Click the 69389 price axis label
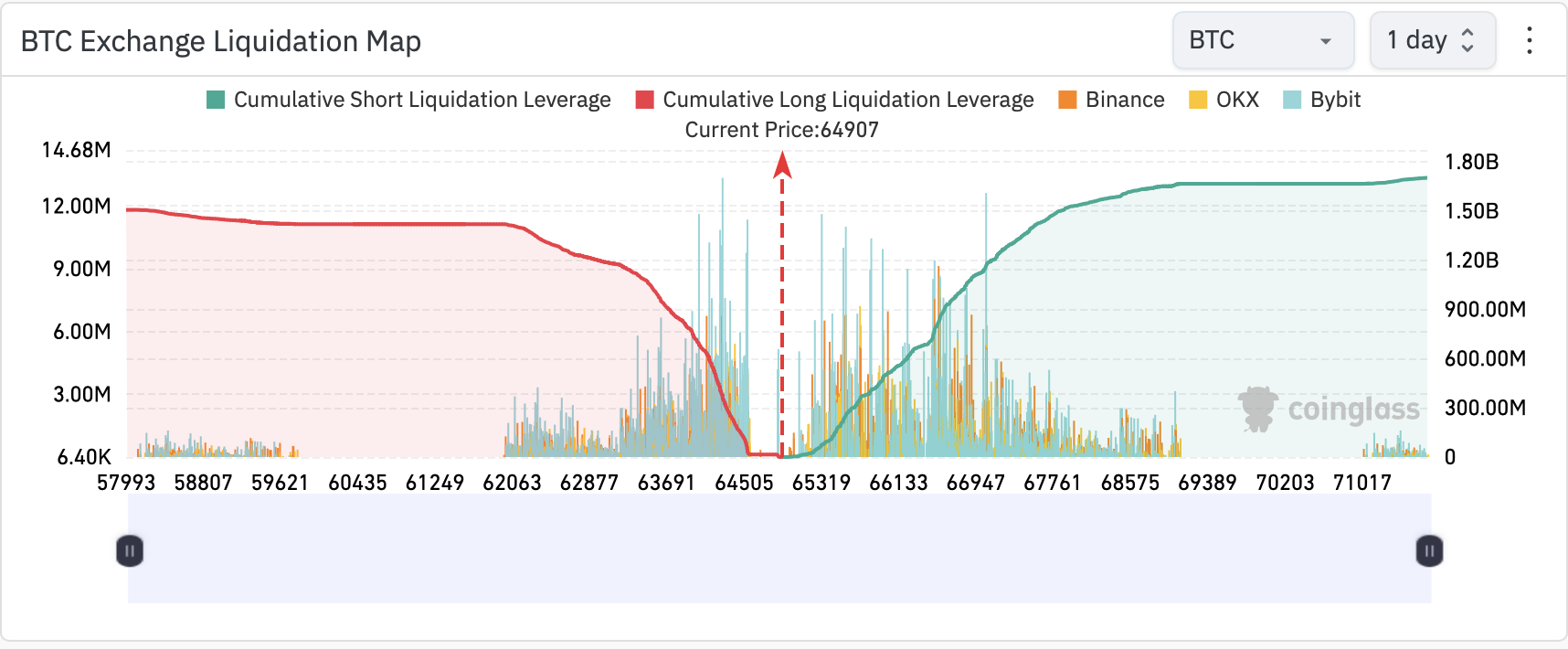 click(1207, 483)
